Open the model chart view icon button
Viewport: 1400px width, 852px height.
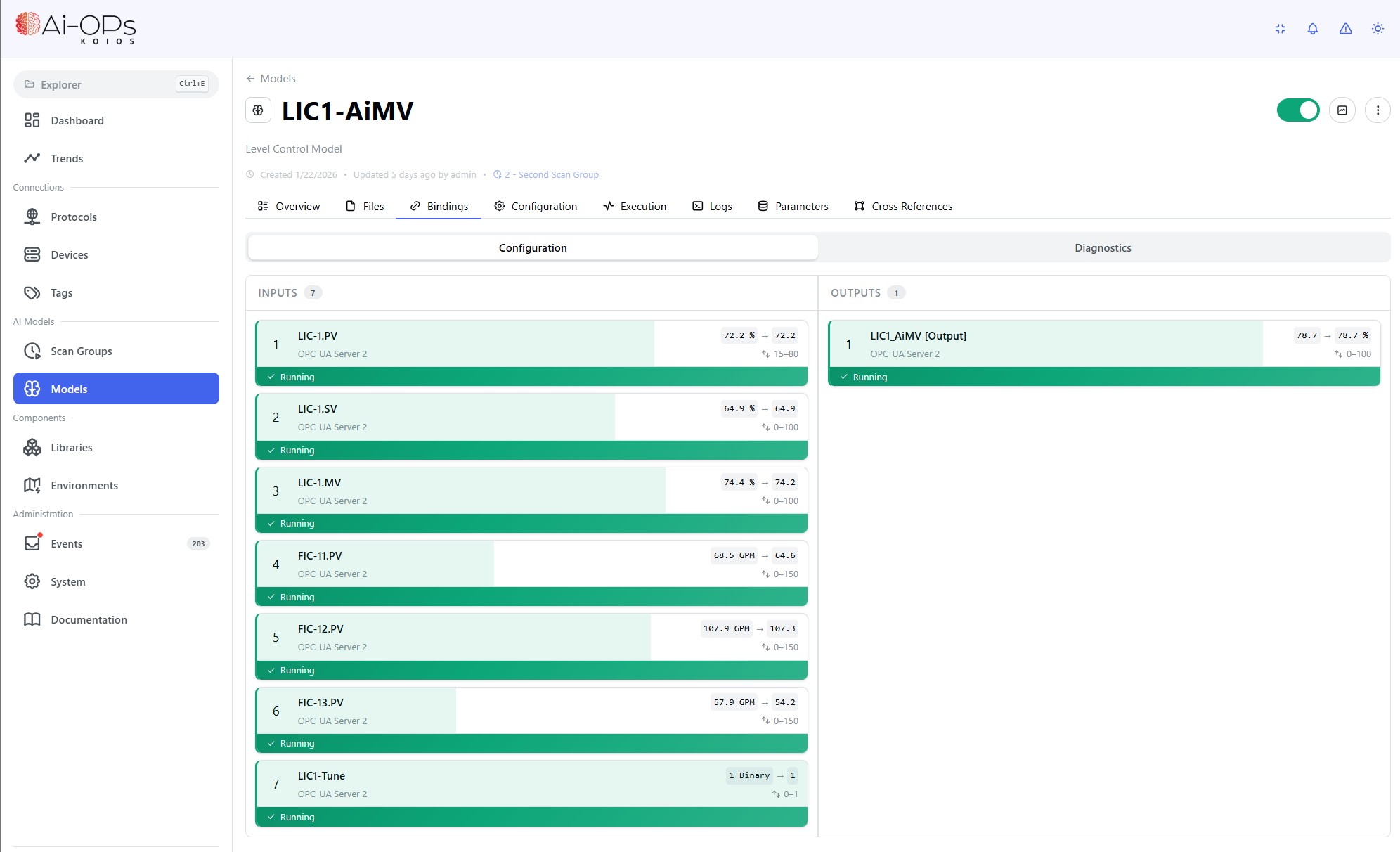tap(1342, 110)
